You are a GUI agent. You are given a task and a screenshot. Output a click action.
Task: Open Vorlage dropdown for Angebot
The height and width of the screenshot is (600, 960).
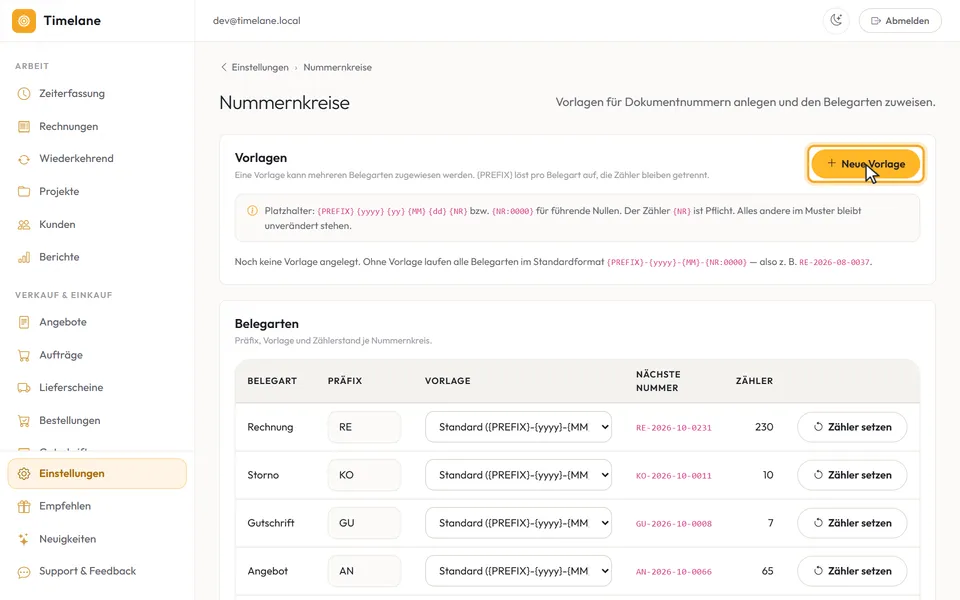click(519, 571)
